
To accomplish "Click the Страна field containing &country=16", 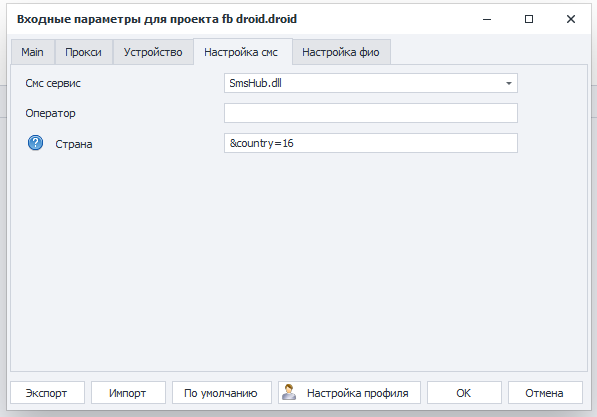I will 371,143.
